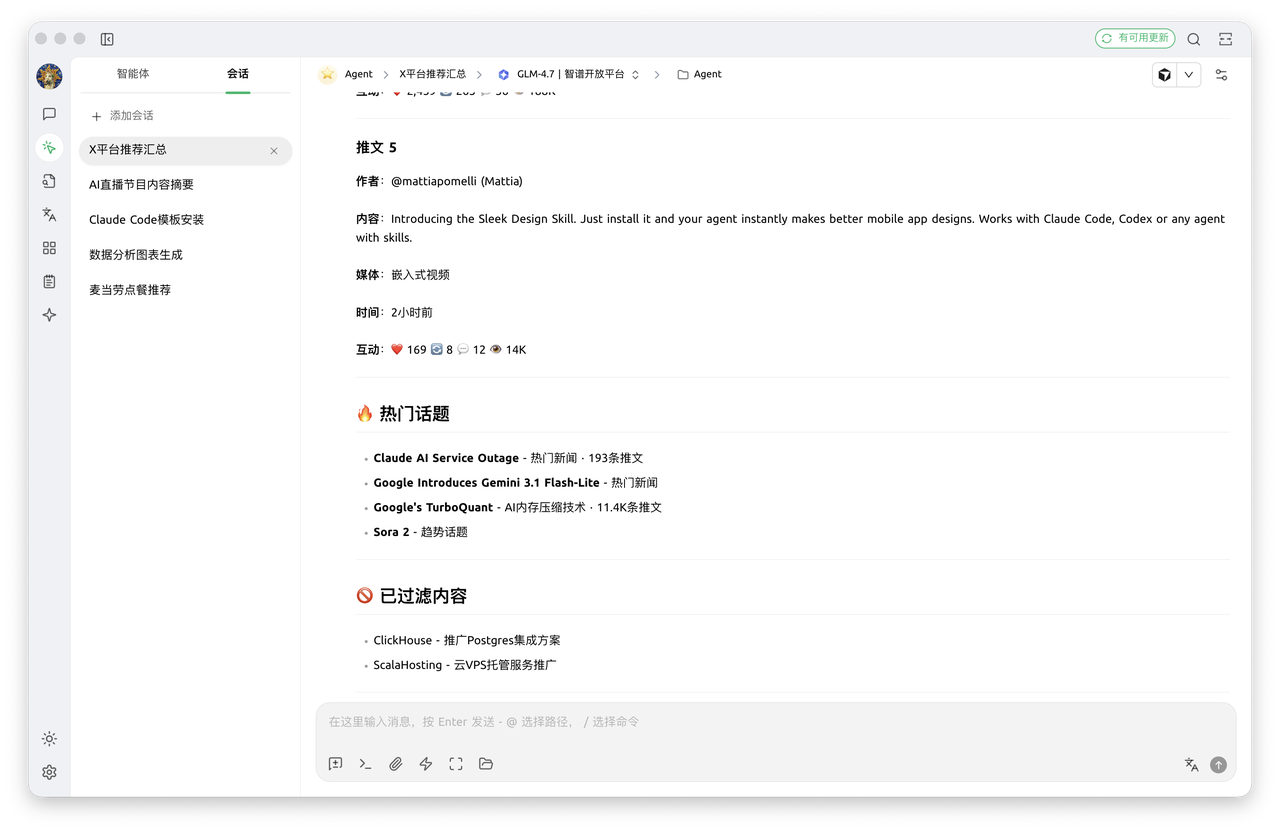
Task: Open the mini apps grid icon
Action: coord(49,248)
